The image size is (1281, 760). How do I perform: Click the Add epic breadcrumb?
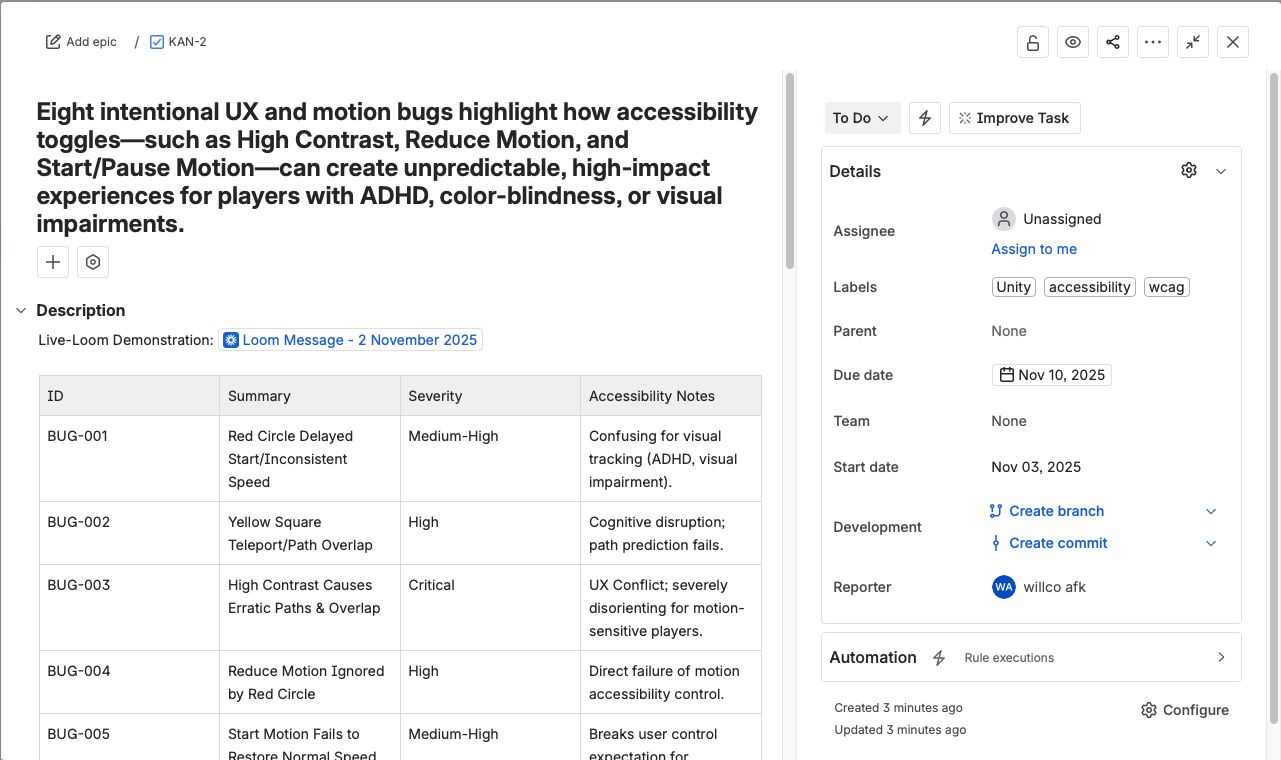[x=82, y=42]
